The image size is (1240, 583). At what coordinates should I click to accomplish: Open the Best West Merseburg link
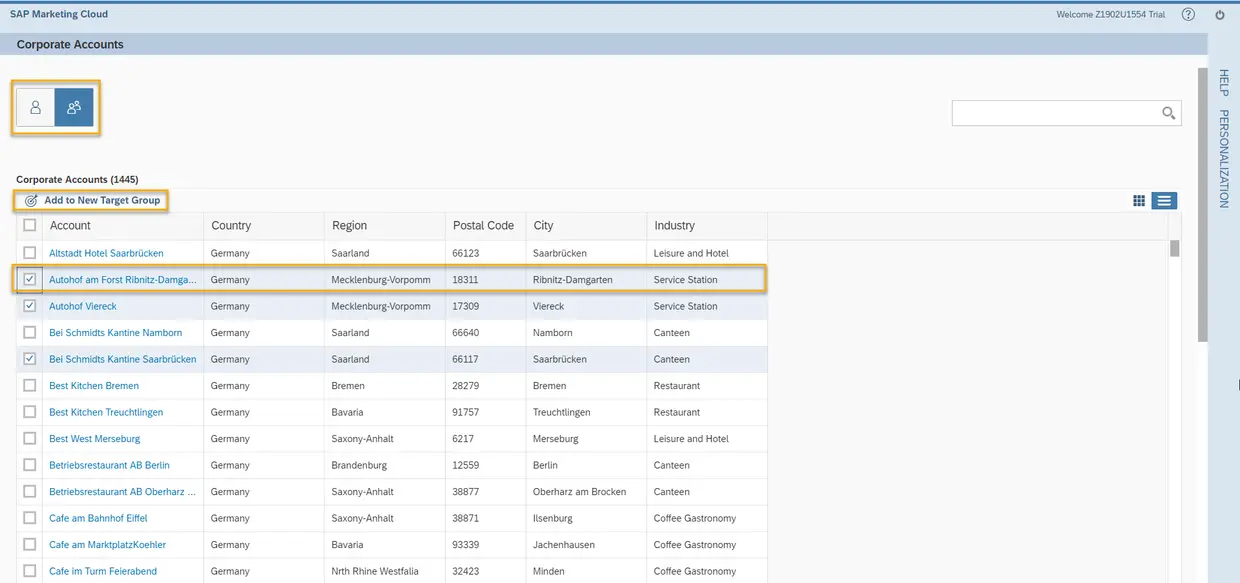(x=95, y=439)
